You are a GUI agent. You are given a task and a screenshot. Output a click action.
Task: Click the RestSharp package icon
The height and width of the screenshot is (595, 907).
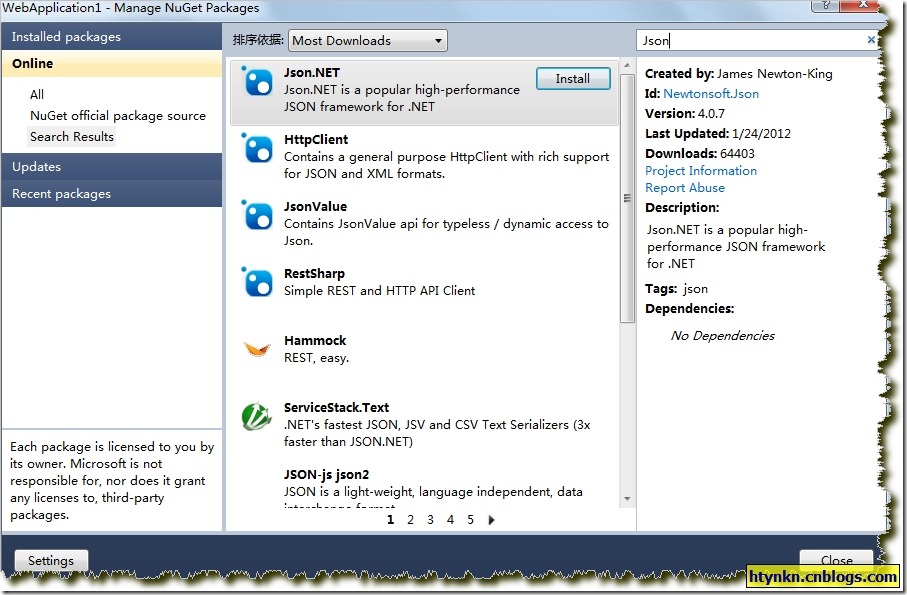[x=257, y=283]
